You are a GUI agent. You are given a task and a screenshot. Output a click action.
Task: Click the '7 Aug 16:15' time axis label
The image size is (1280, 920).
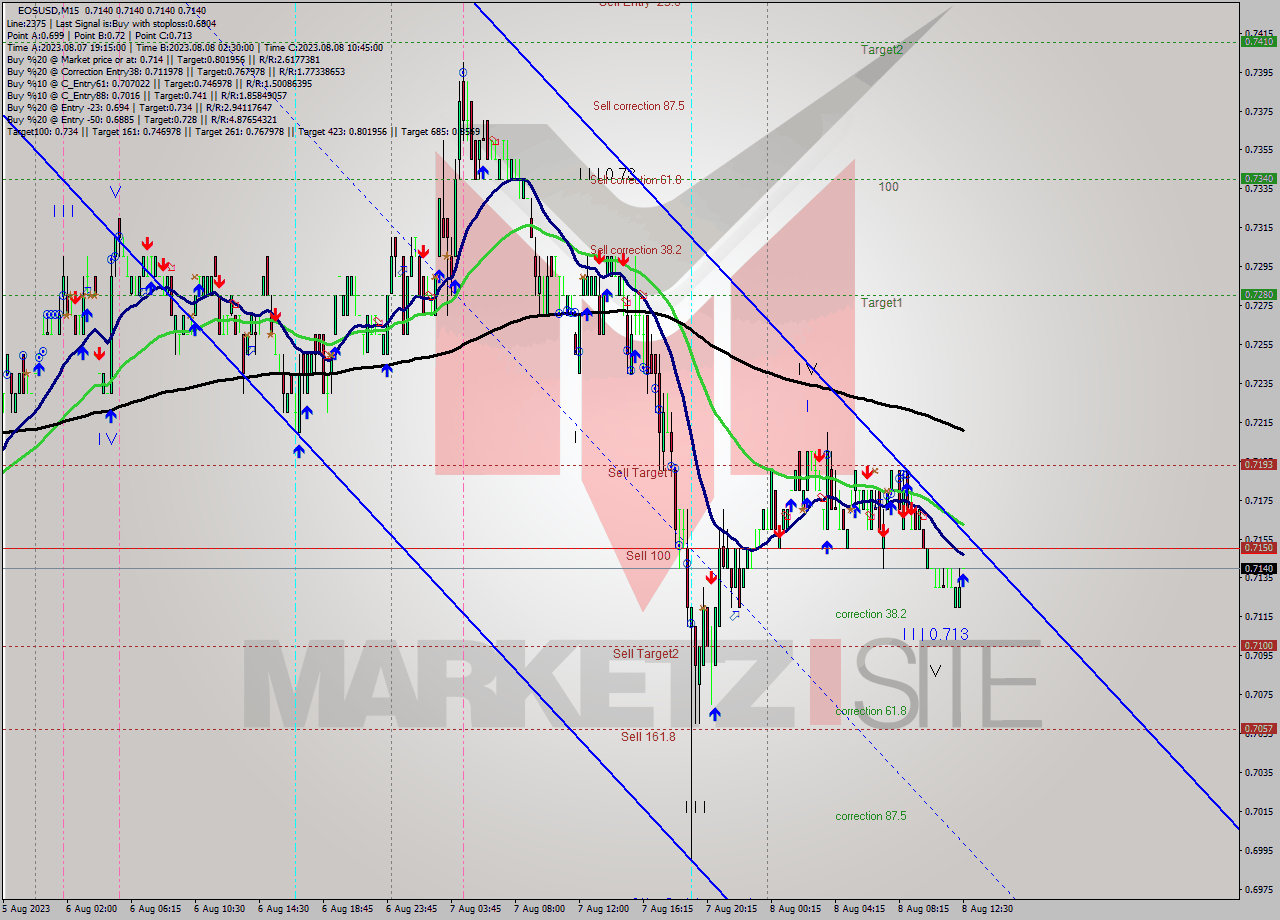(x=668, y=909)
